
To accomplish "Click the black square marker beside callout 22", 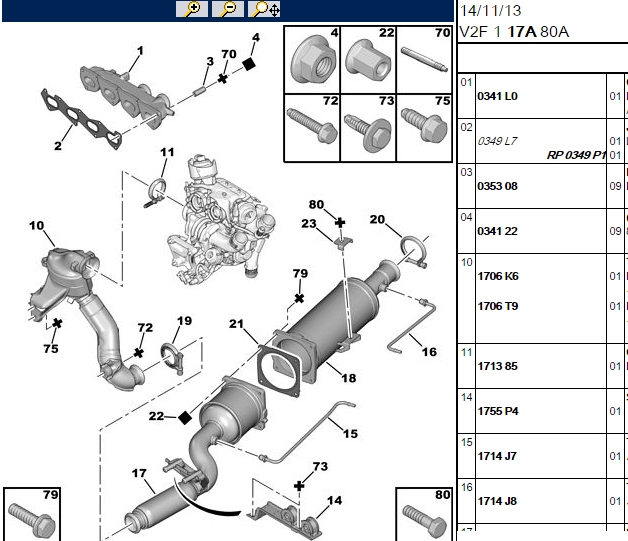I will [x=185, y=418].
